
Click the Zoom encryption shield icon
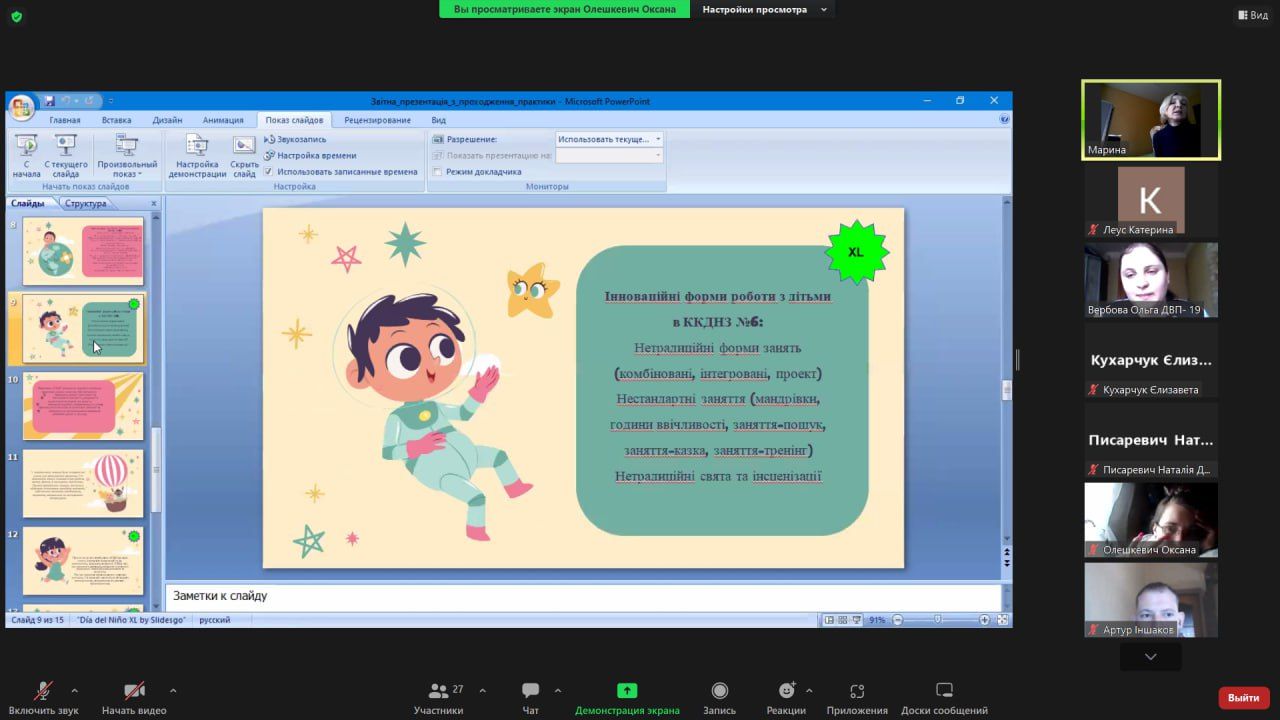click(16, 16)
